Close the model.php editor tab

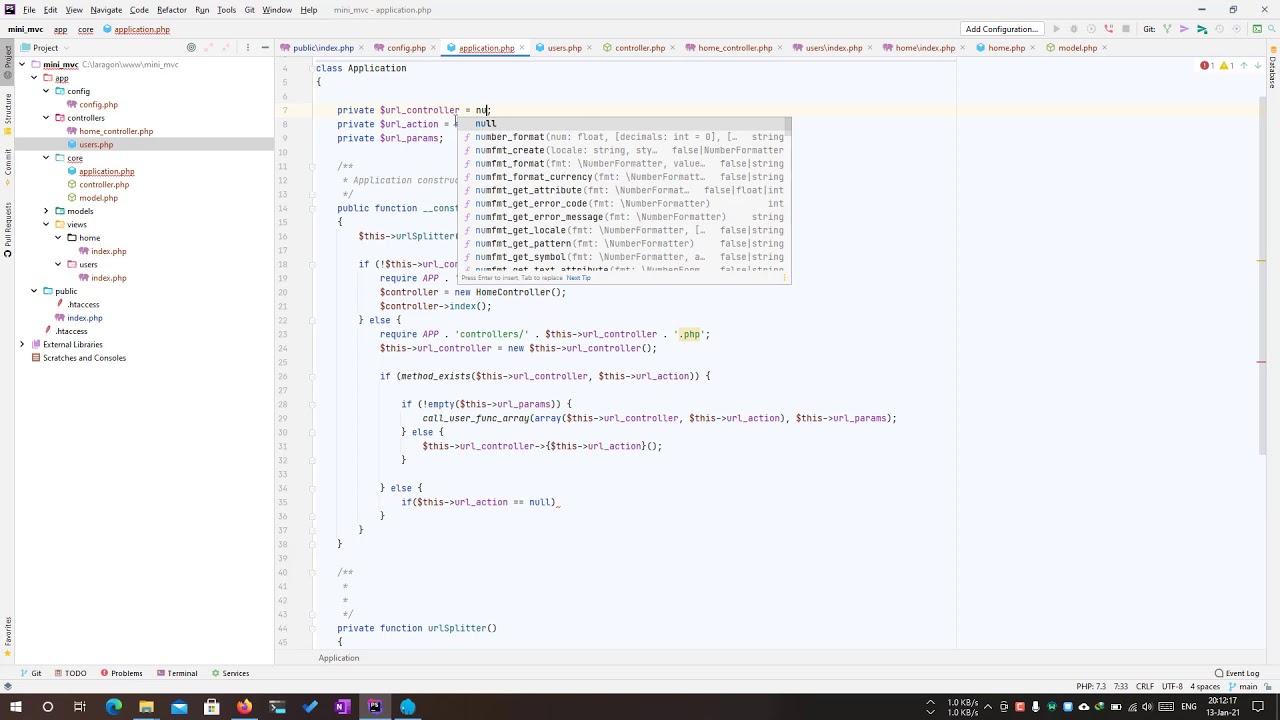click(1105, 48)
